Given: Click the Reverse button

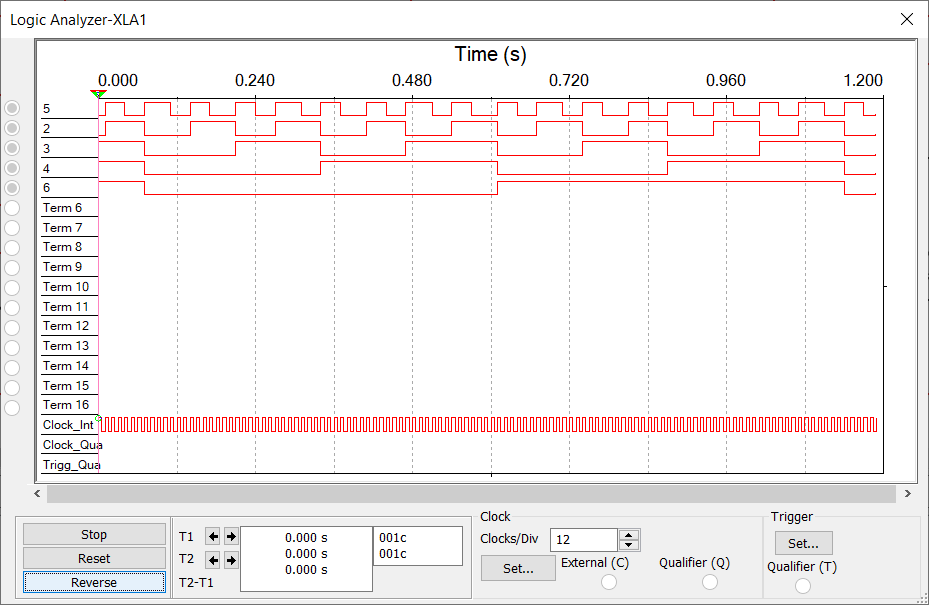Looking at the screenshot, I should [x=94, y=582].
